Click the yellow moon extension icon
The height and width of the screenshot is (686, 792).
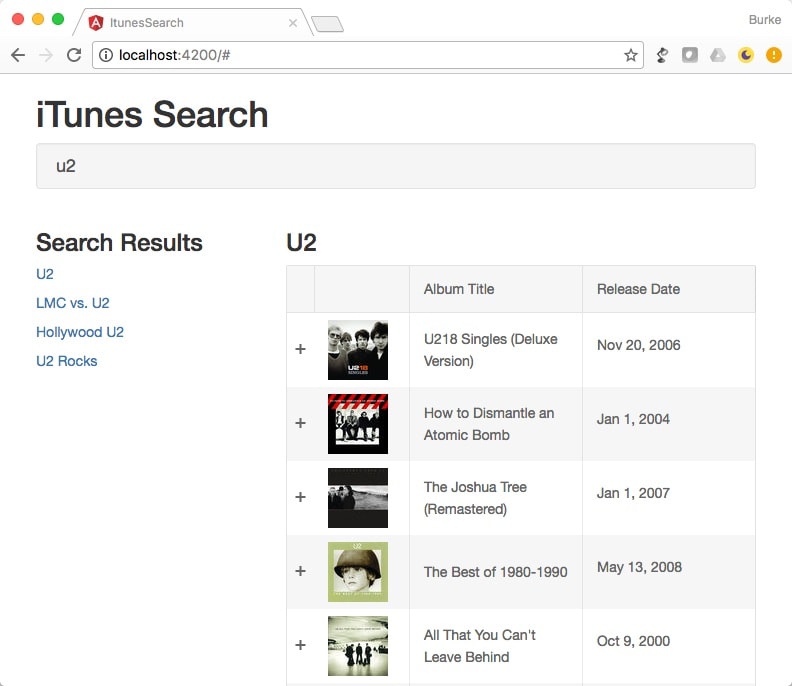746,55
